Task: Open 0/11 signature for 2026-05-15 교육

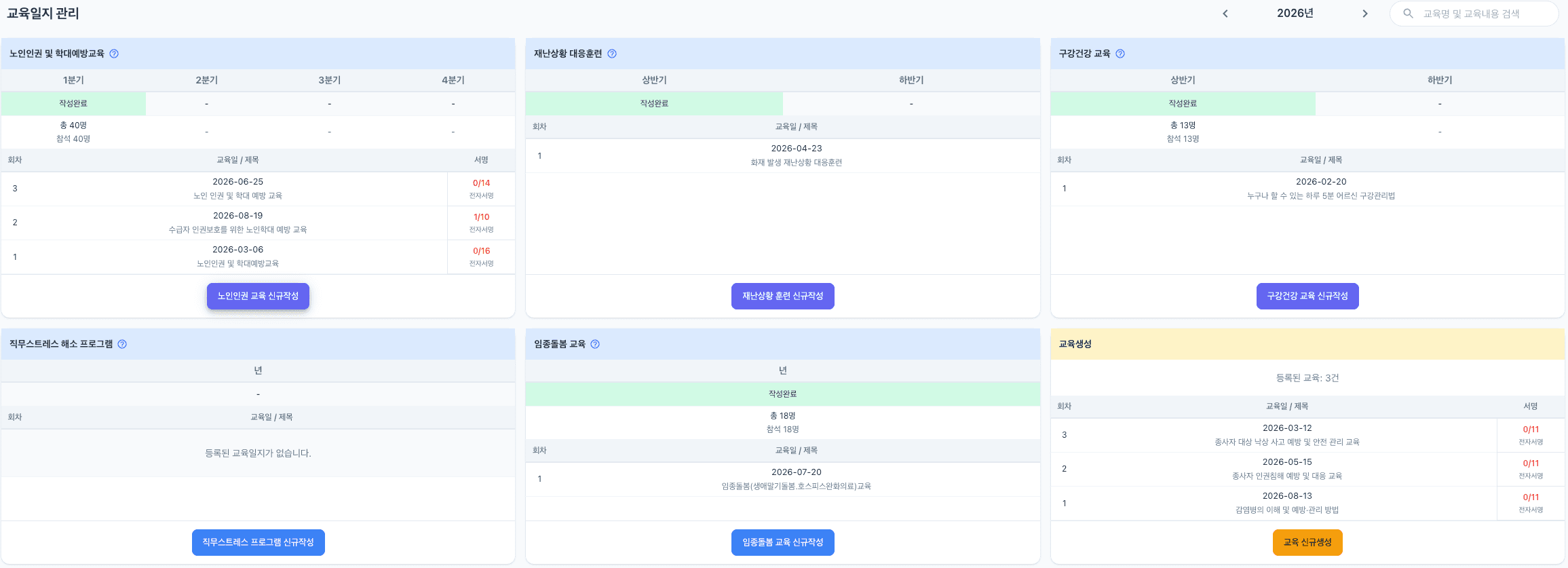Action: [1531, 469]
